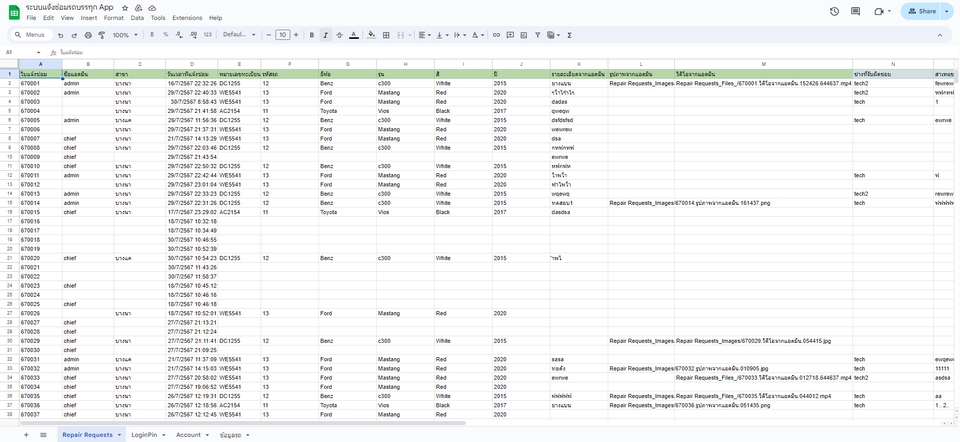
Task: Open version history clock icon
Action: tap(834, 11)
